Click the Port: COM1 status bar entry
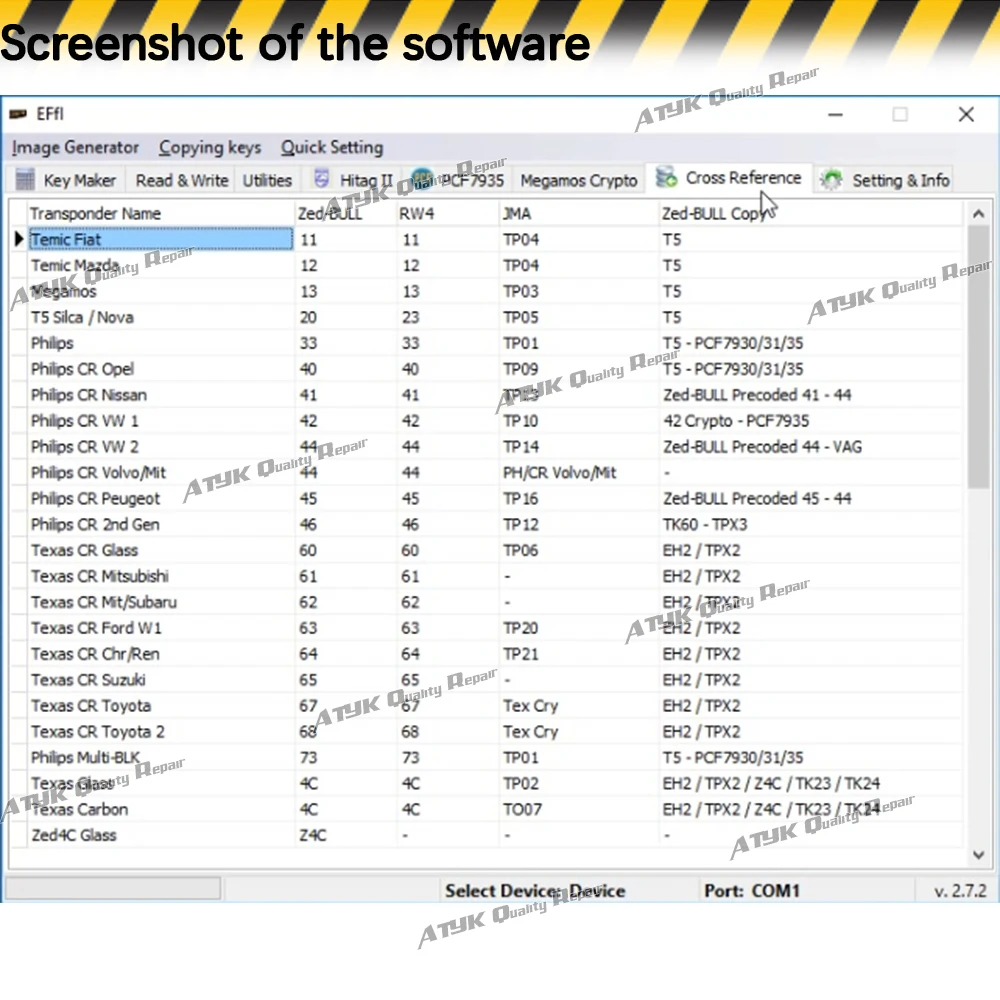 coord(751,891)
